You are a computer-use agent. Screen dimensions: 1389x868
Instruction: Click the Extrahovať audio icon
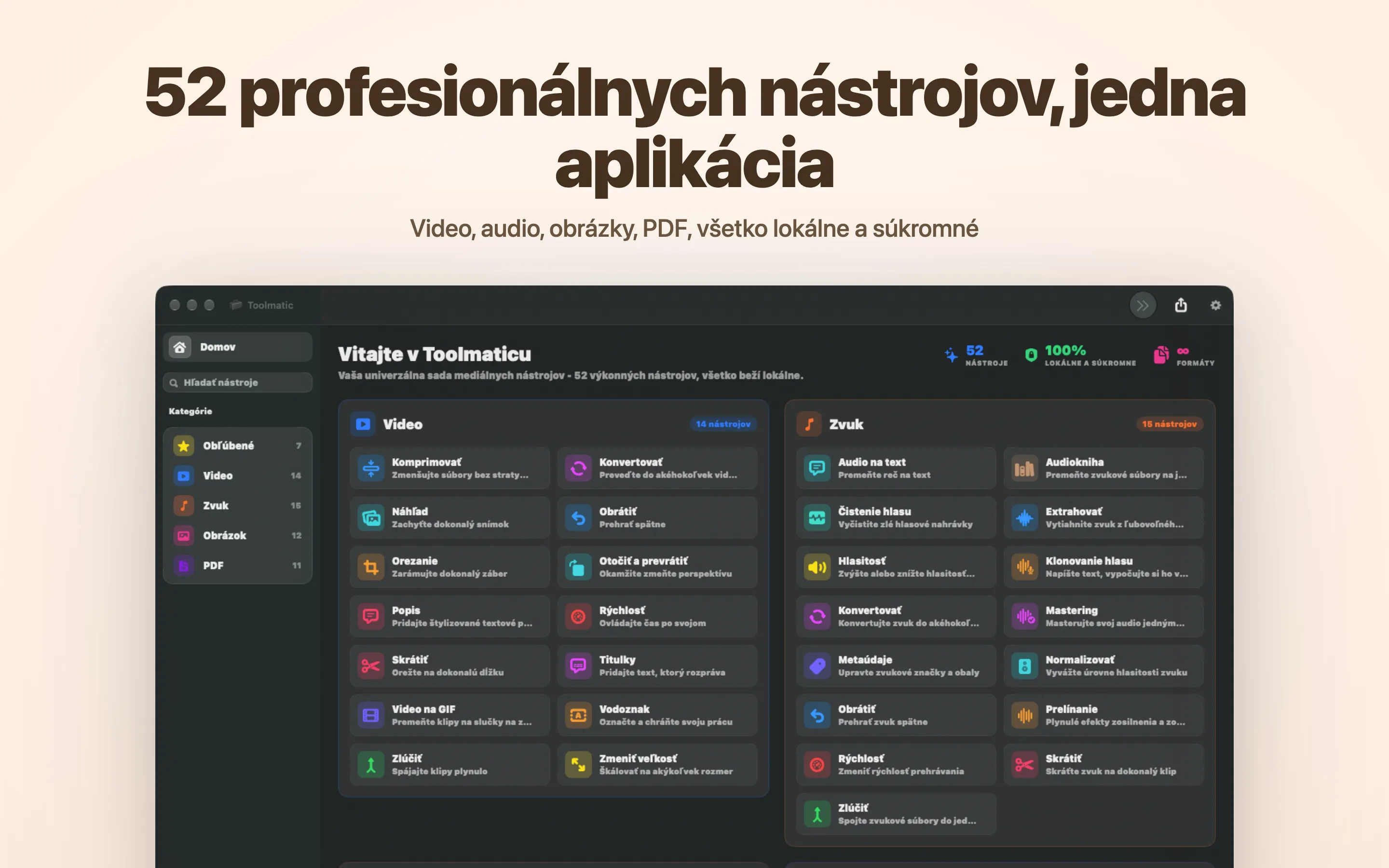tap(1024, 518)
